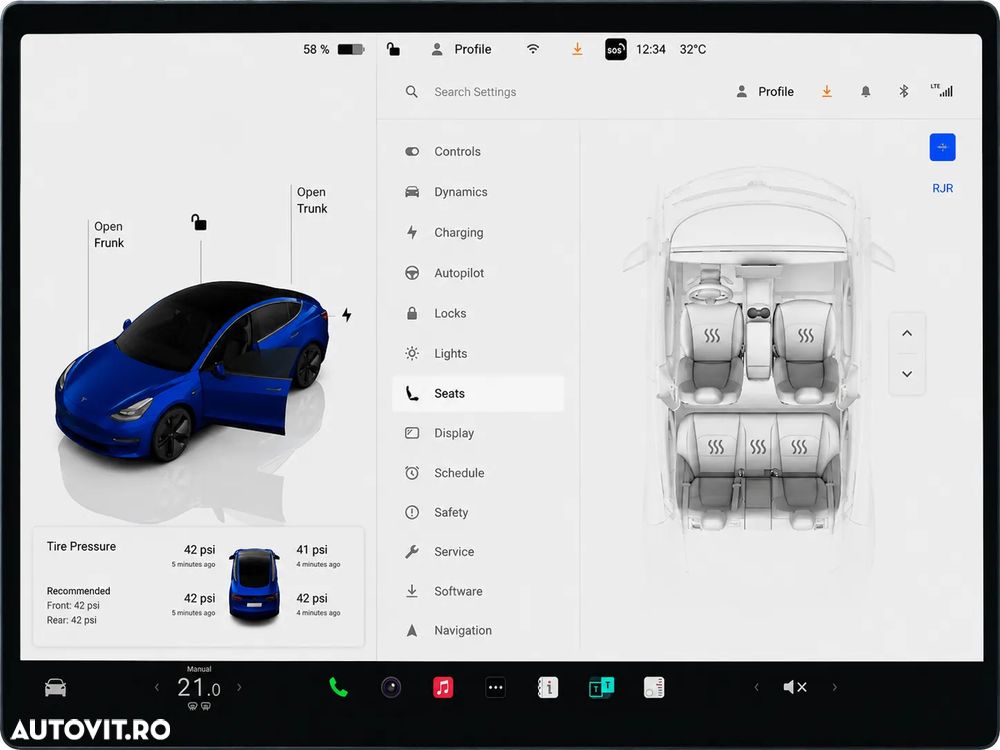Open the teal Theater app icon
1000x750 pixels.
(x=601, y=688)
